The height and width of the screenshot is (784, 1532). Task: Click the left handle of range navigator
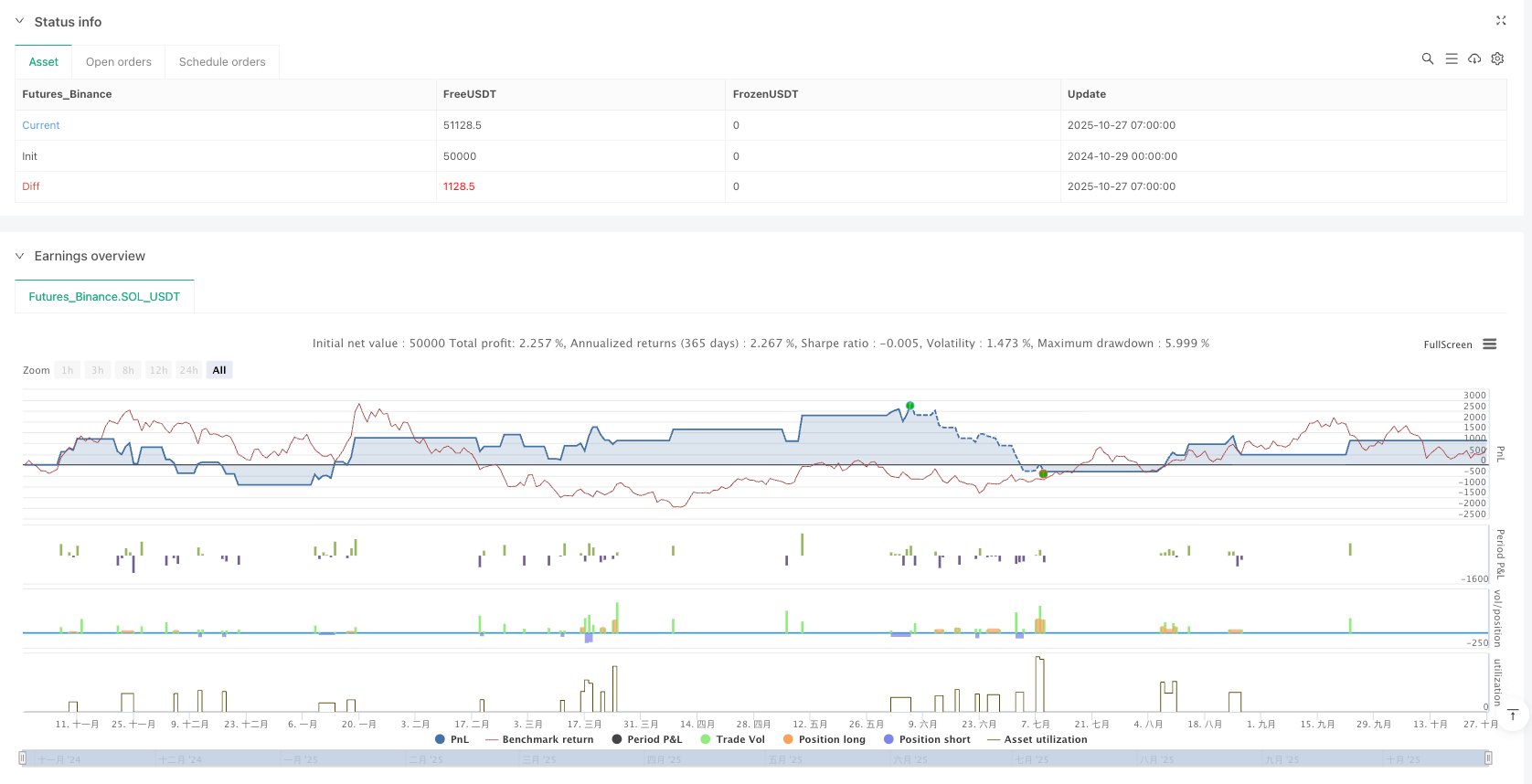tap(23, 758)
